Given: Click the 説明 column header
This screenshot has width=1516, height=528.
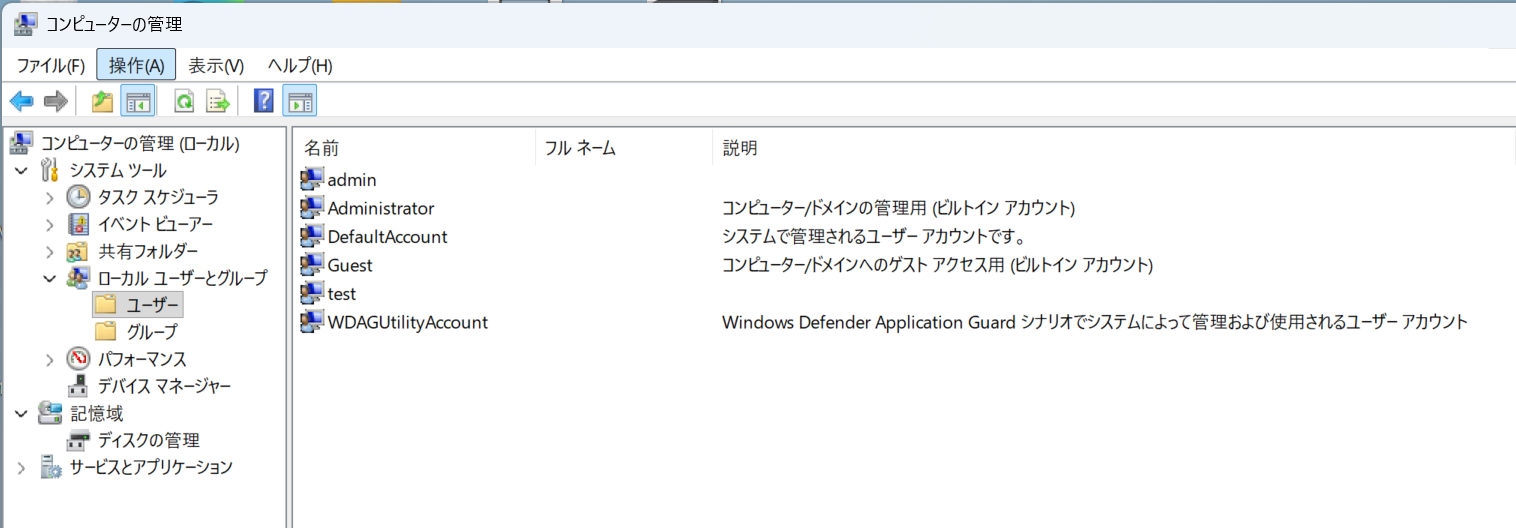Looking at the screenshot, I should [x=740, y=148].
